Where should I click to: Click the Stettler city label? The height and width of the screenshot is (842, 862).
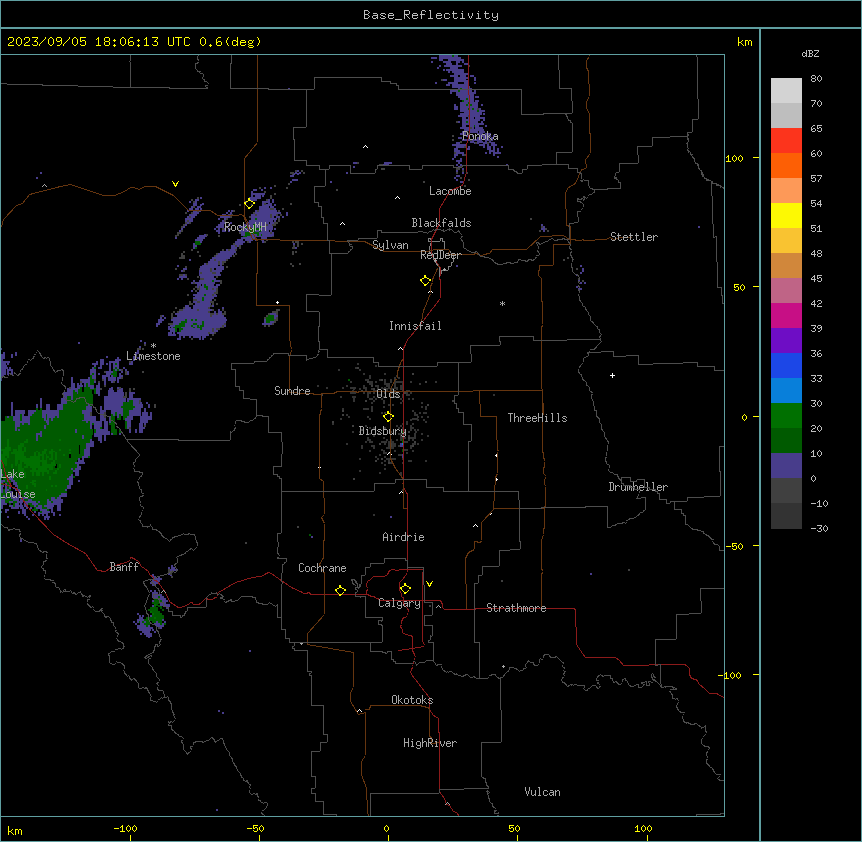click(634, 237)
